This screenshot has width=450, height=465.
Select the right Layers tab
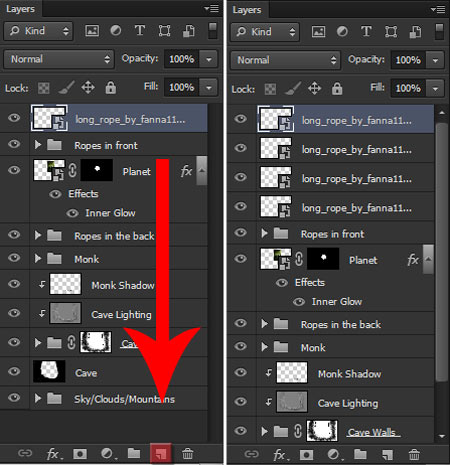[x=247, y=10]
